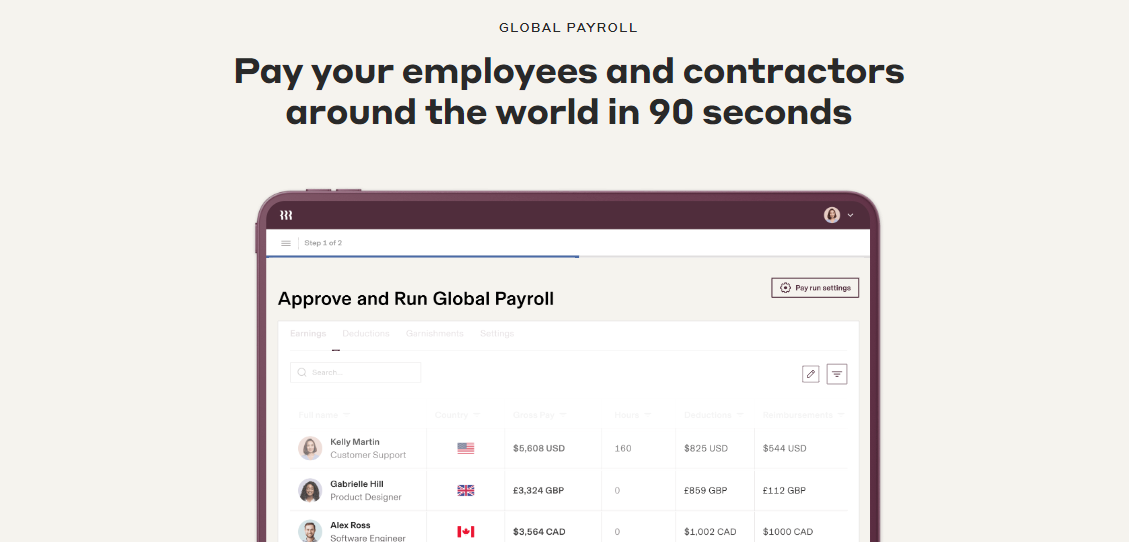Click the gross pay £3,324 GBP
Image resolution: width=1129 pixels, height=542 pixels.
(539, 490)
